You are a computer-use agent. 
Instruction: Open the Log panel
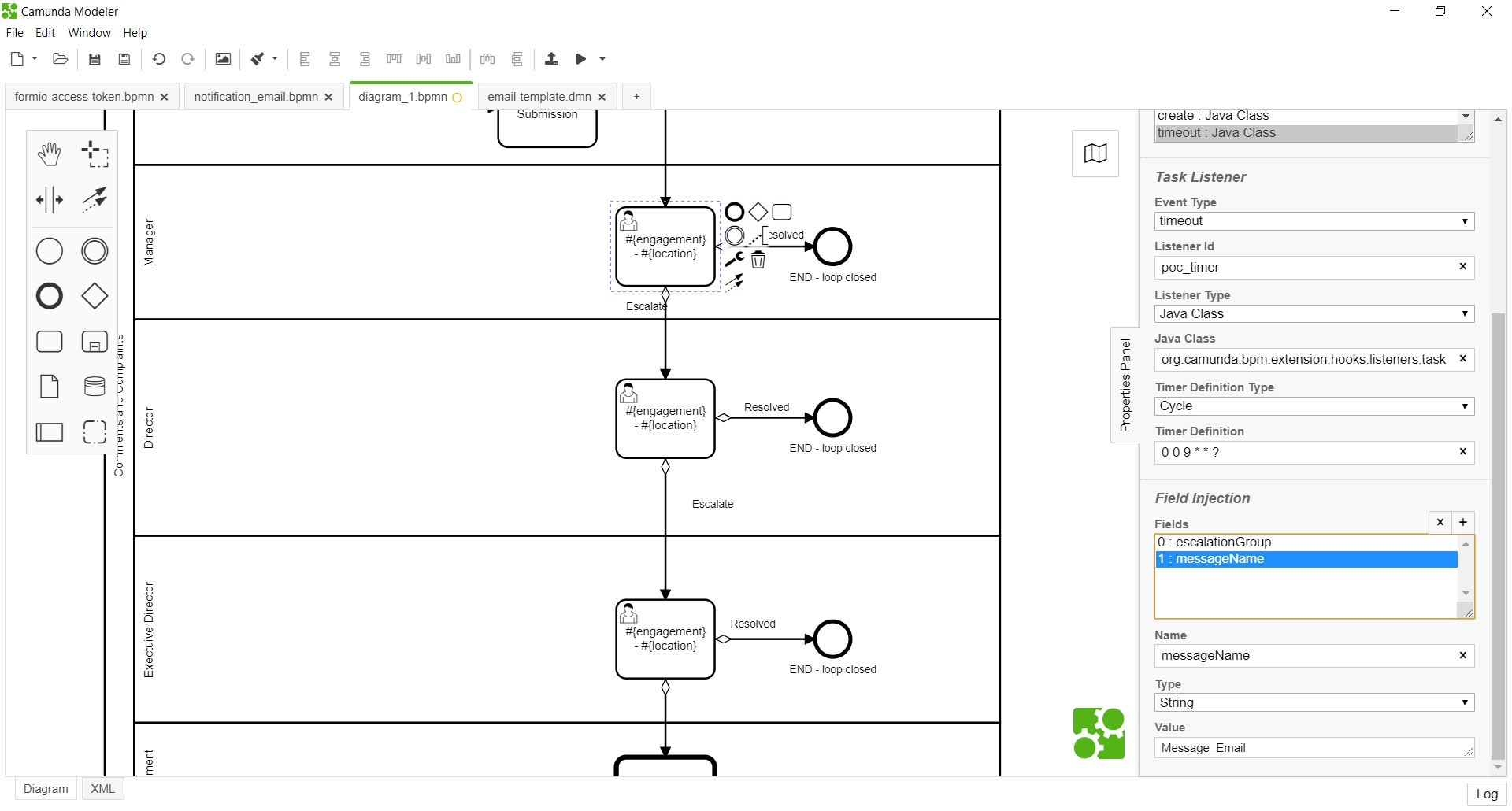tap(1487, 794)
